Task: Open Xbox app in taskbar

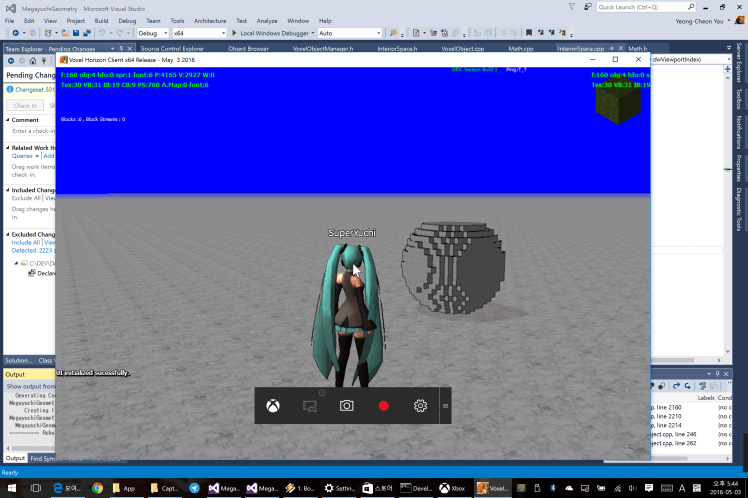Action: click(453, 488)
